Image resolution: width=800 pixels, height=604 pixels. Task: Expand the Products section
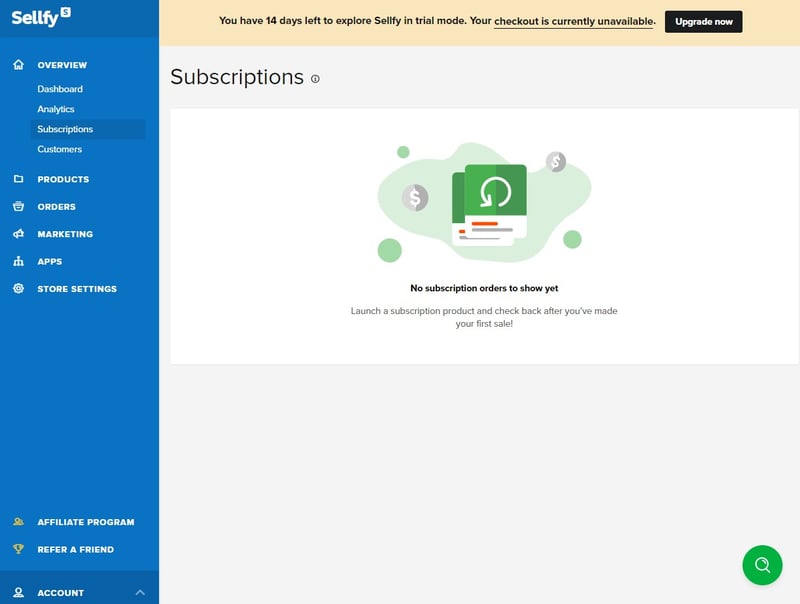(63, 180)
